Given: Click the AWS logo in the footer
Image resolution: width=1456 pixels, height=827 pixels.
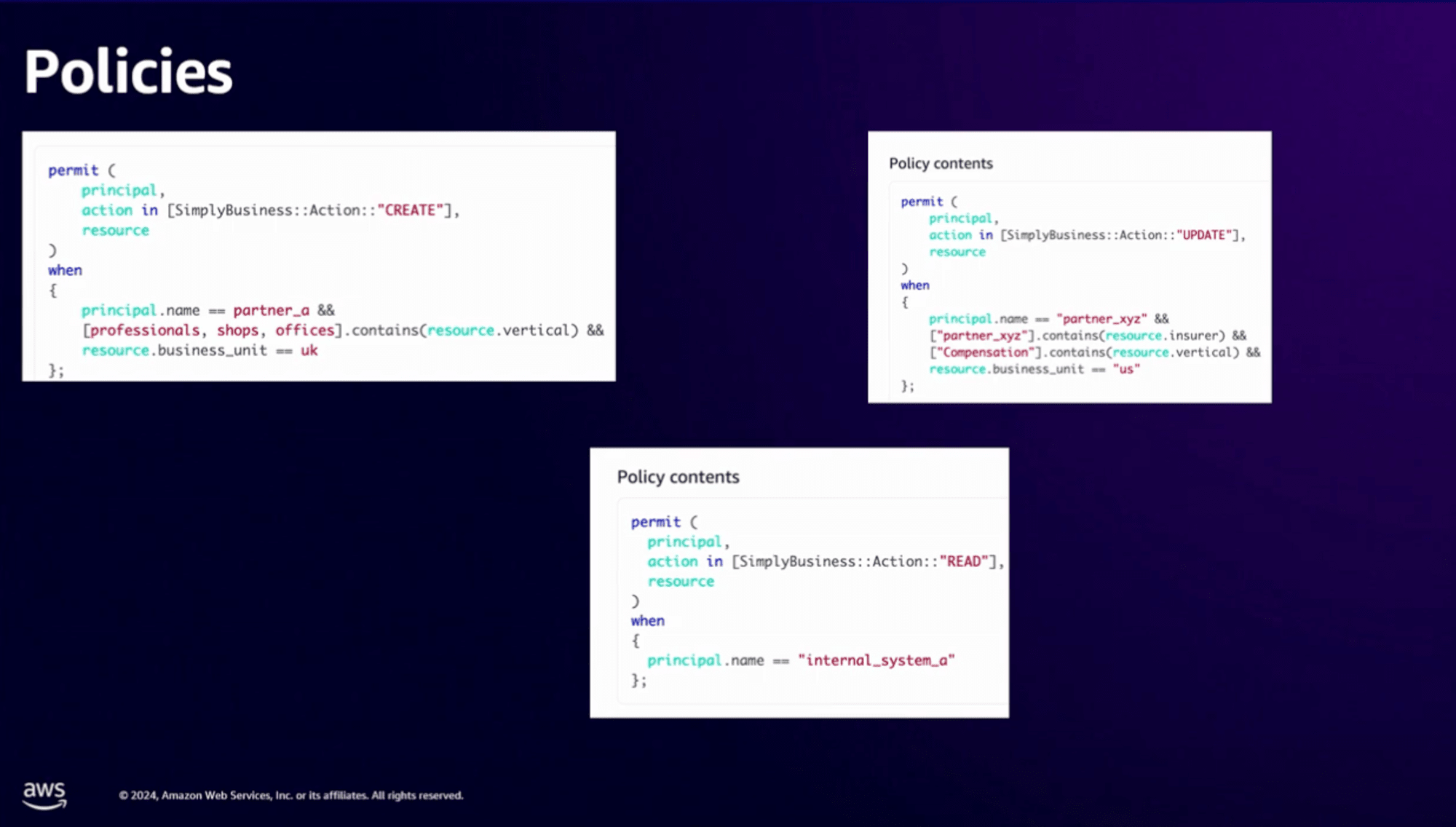Looking at the screenshot, I should coord(44,795).
